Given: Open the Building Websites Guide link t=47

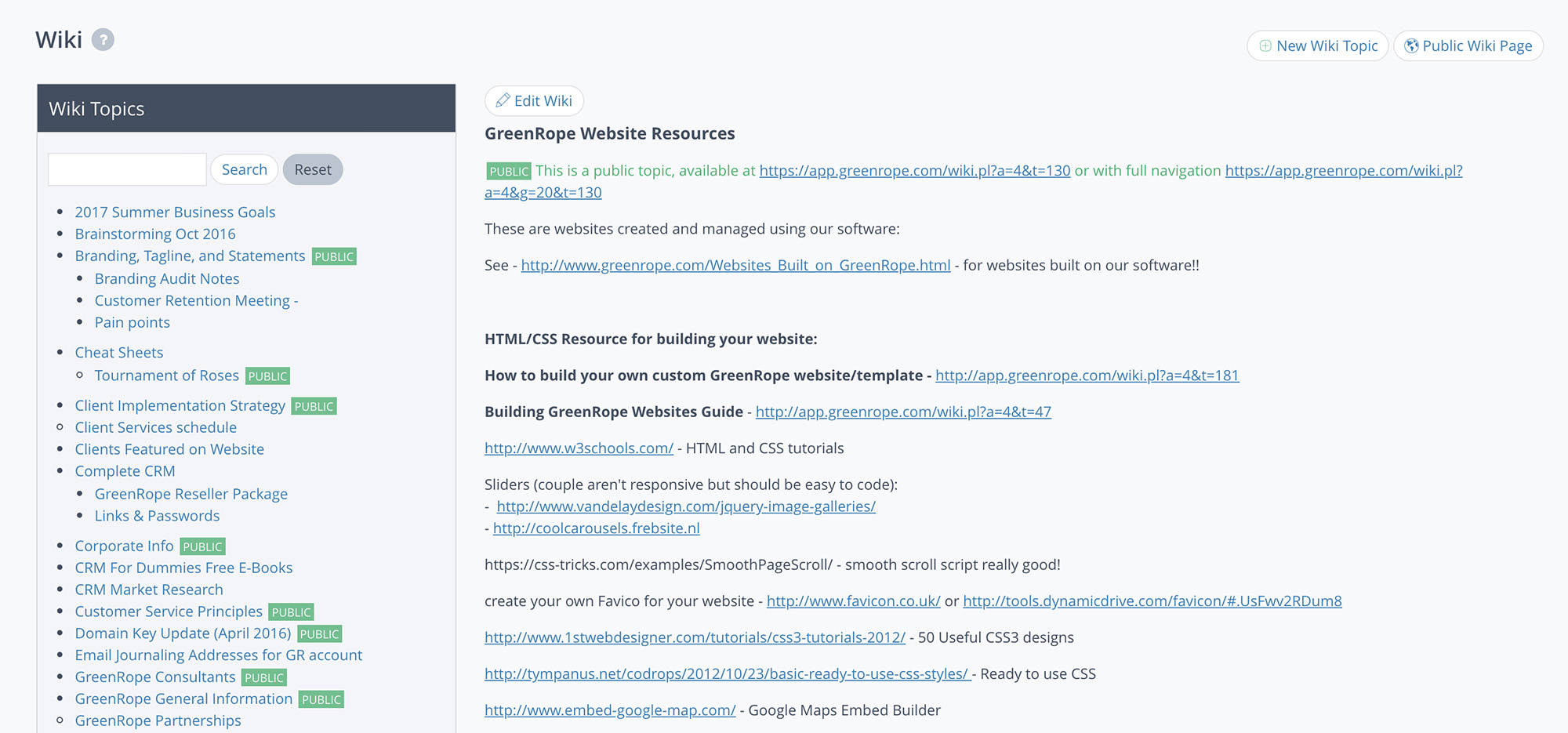Looking at the screenshot, I should click(x=903, y=412).
